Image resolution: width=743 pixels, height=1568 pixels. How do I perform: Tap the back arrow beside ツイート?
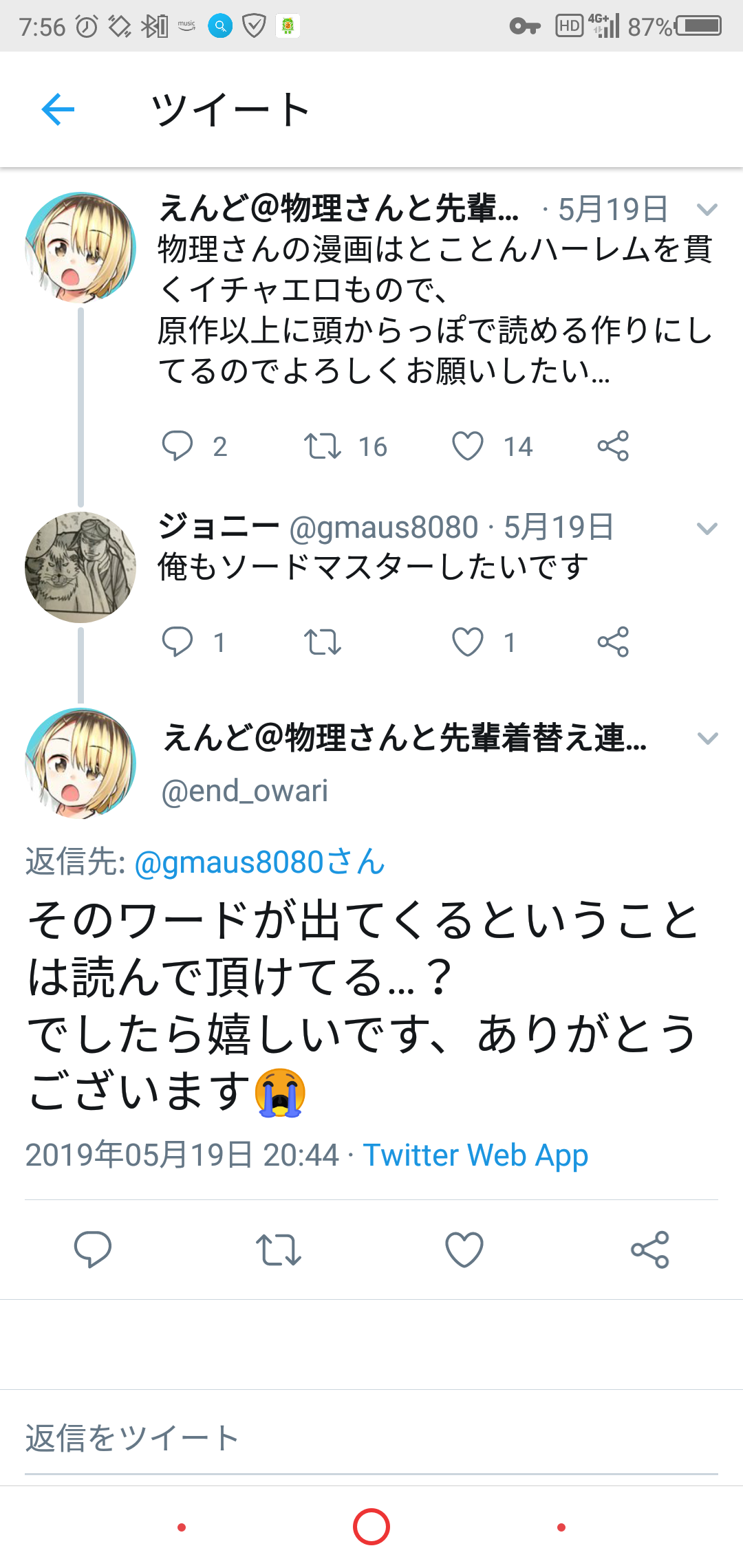pyautogui.click(x=58, y=109)
